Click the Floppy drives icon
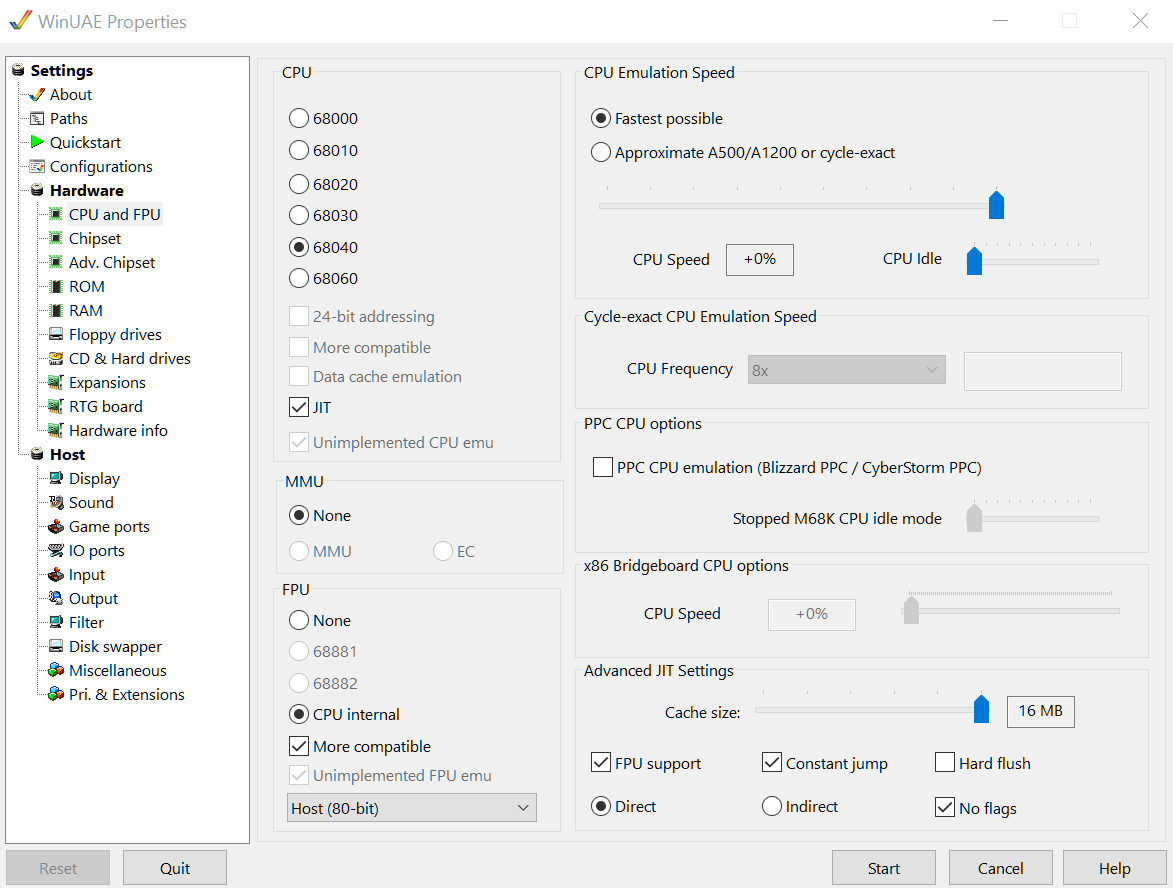The width and height of the screenshot is (1173, 888). click(55, 334)
